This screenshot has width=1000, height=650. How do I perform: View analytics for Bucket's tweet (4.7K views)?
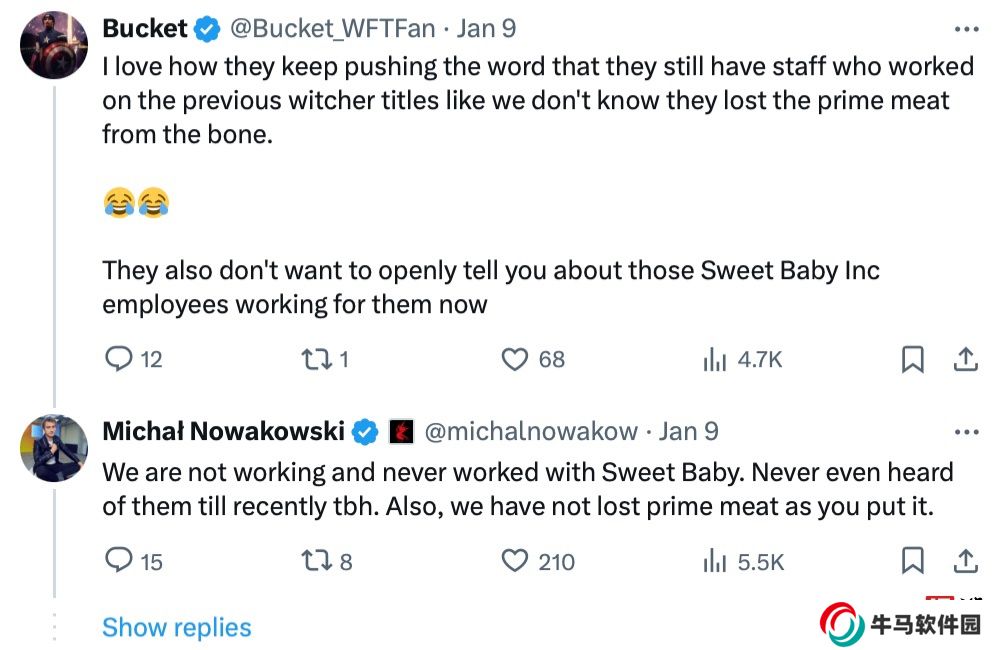click(713, 359)
